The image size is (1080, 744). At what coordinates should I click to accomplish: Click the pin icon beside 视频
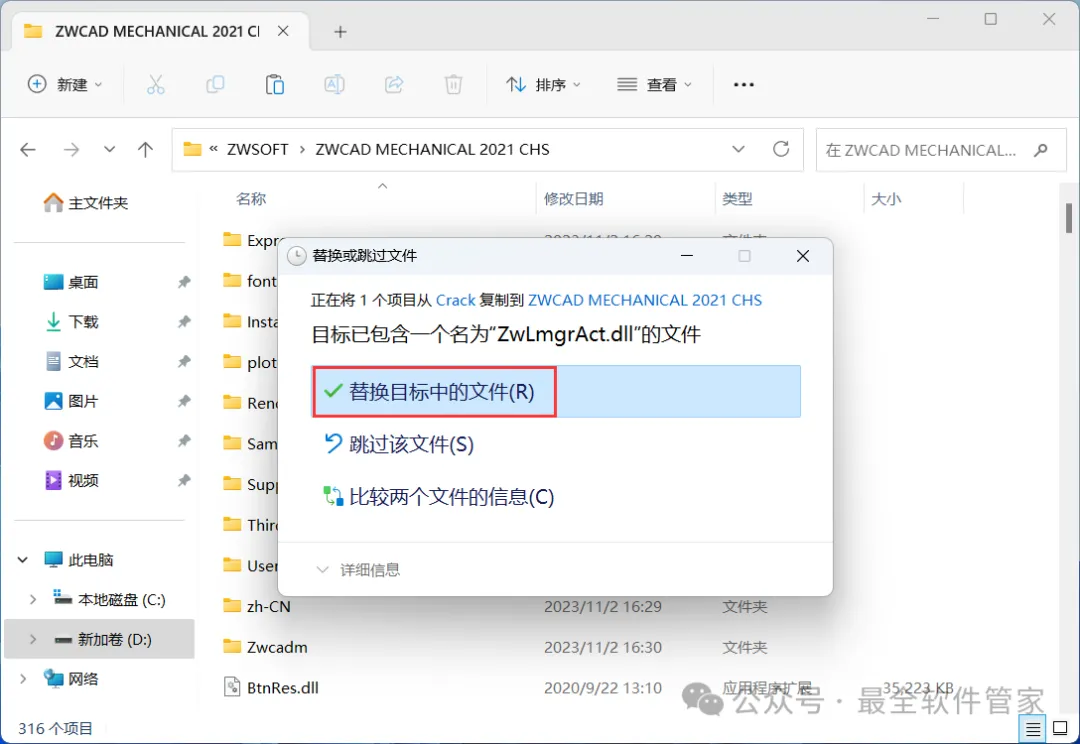click(x=184, y=480)
